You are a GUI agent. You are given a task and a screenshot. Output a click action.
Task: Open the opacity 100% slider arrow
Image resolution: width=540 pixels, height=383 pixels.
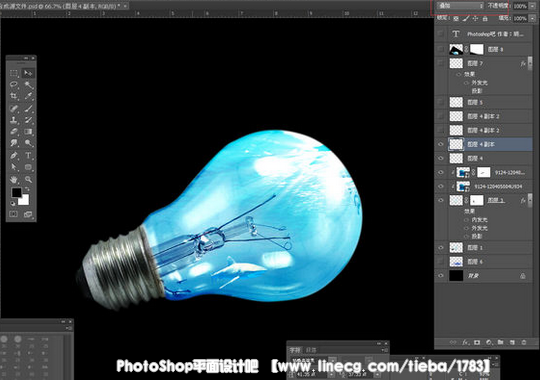point(532,6)
